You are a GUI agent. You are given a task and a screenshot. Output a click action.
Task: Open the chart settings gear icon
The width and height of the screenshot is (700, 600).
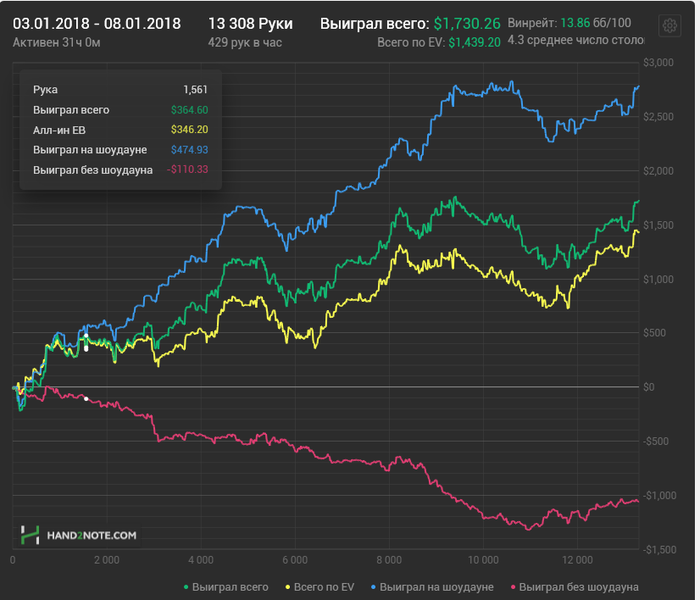669,25
